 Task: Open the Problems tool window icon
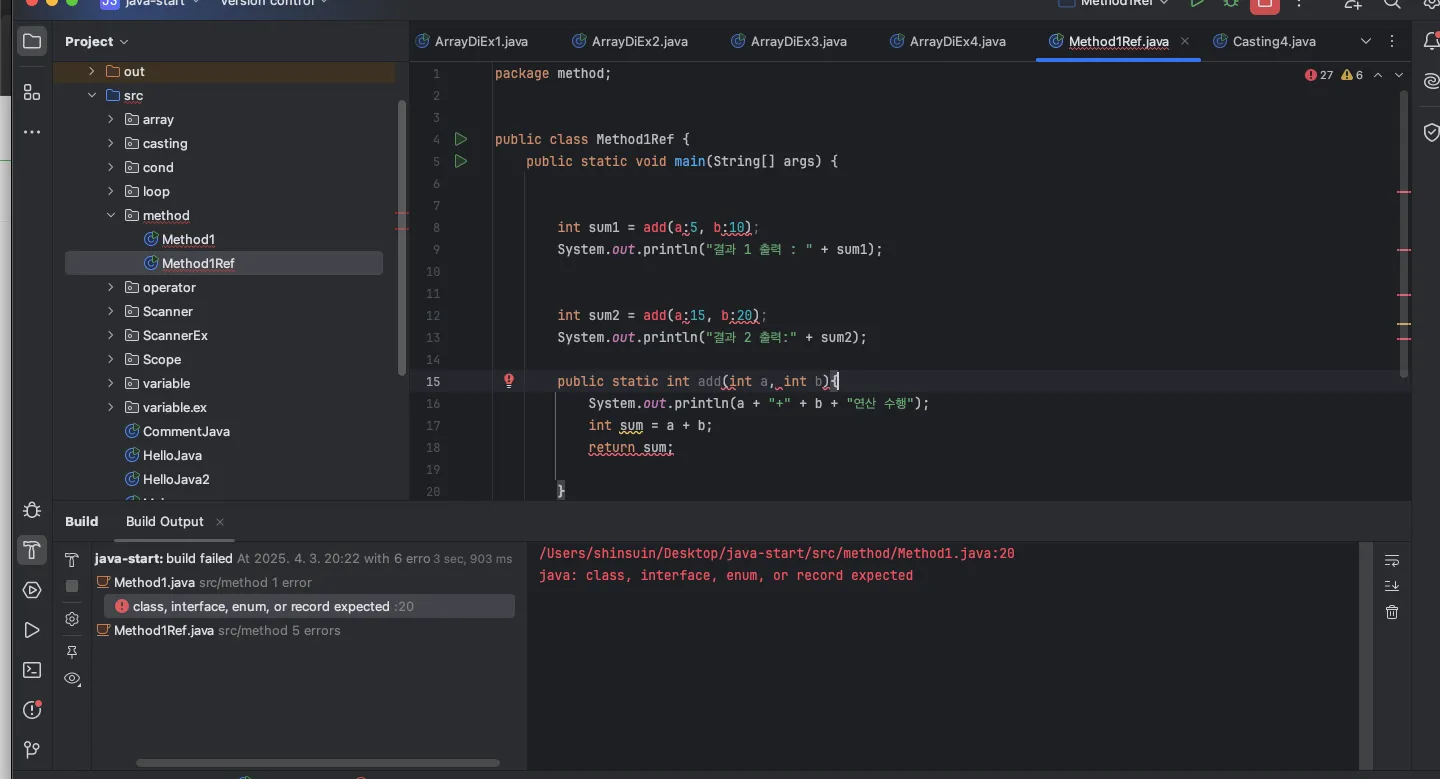pos(32,710)
